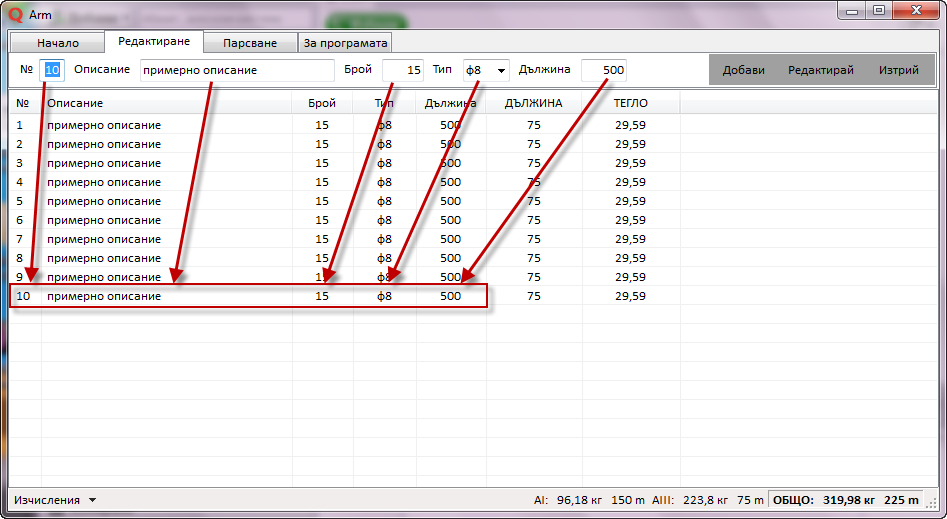Open the Изчисления dropdown menu
The height and width of the screenshot is (519, 947).
coord(55,499)
